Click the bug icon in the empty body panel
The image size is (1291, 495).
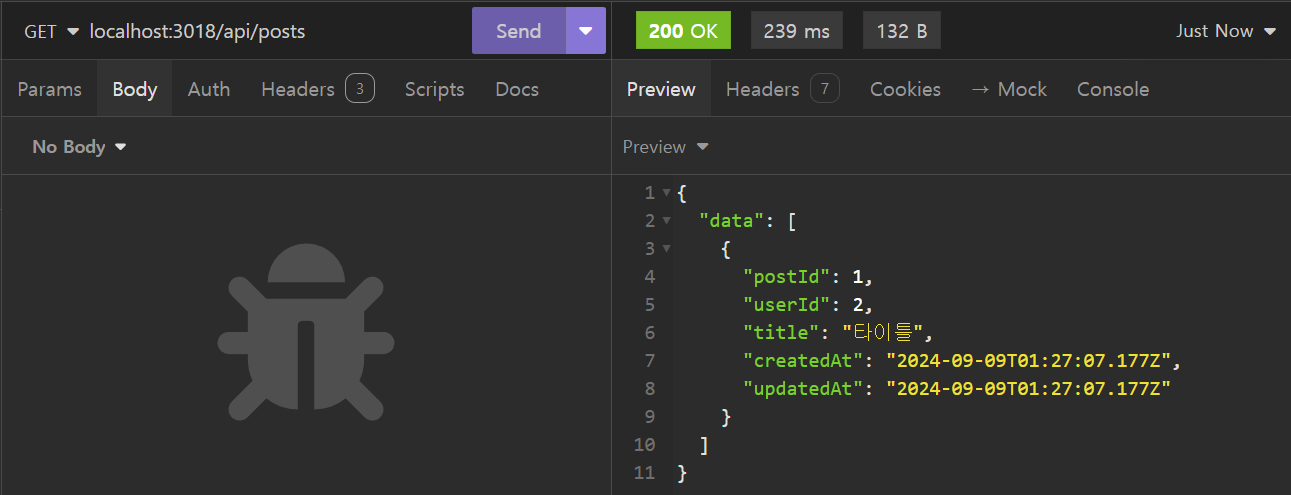306,332
